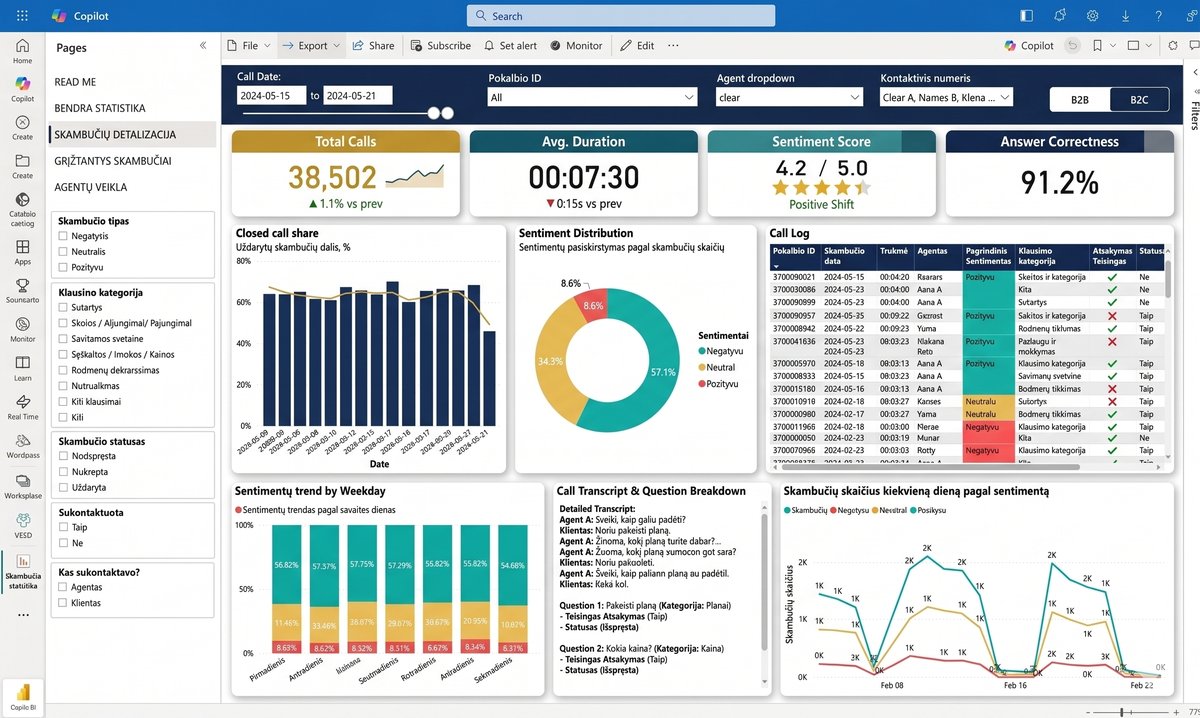Click the start date field 2024-05-15
Image resolution: width=1200 pixels, height=718 pixels.
(x=271, y=95)
